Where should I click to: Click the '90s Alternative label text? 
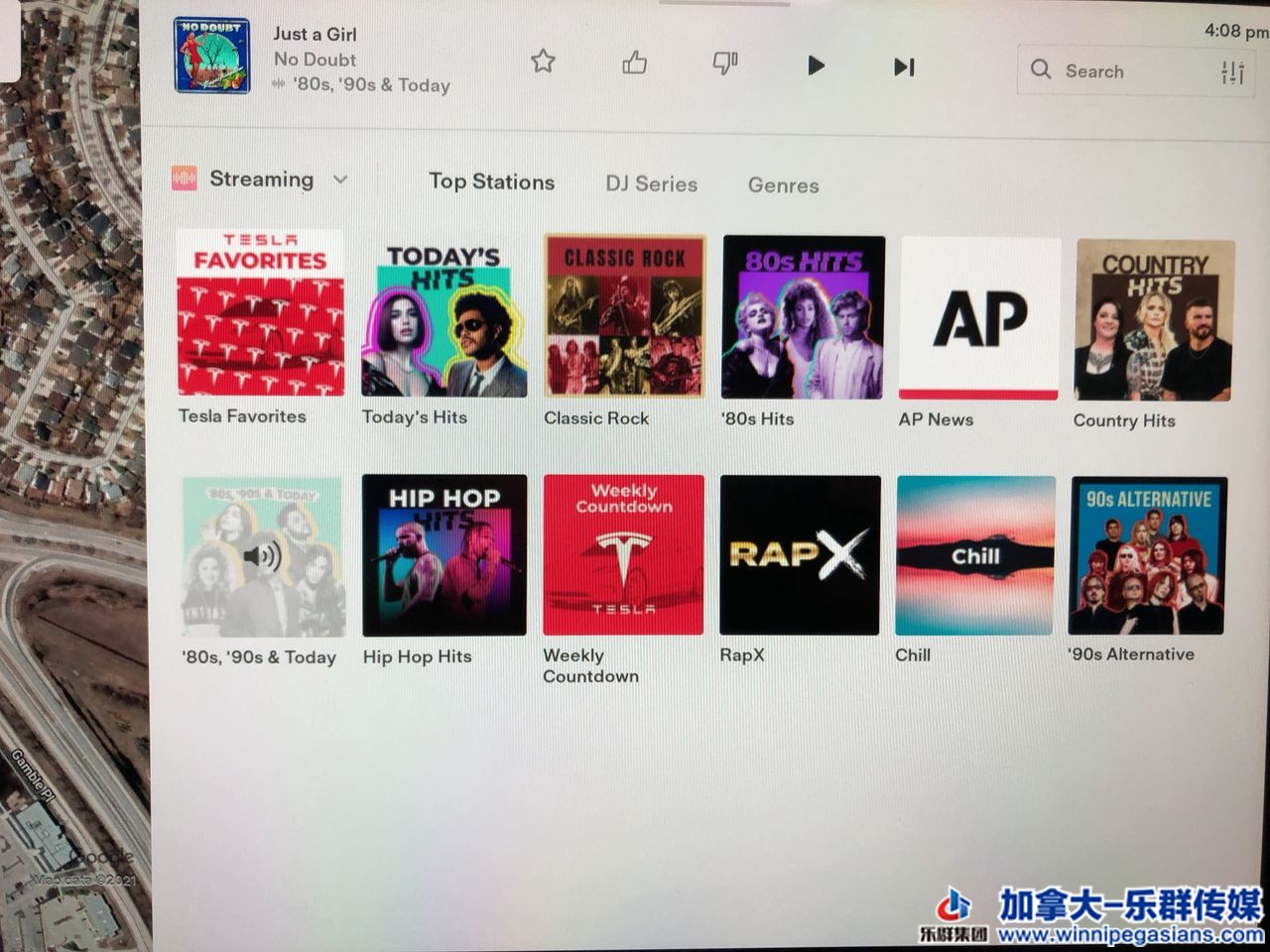(1130, 654)
